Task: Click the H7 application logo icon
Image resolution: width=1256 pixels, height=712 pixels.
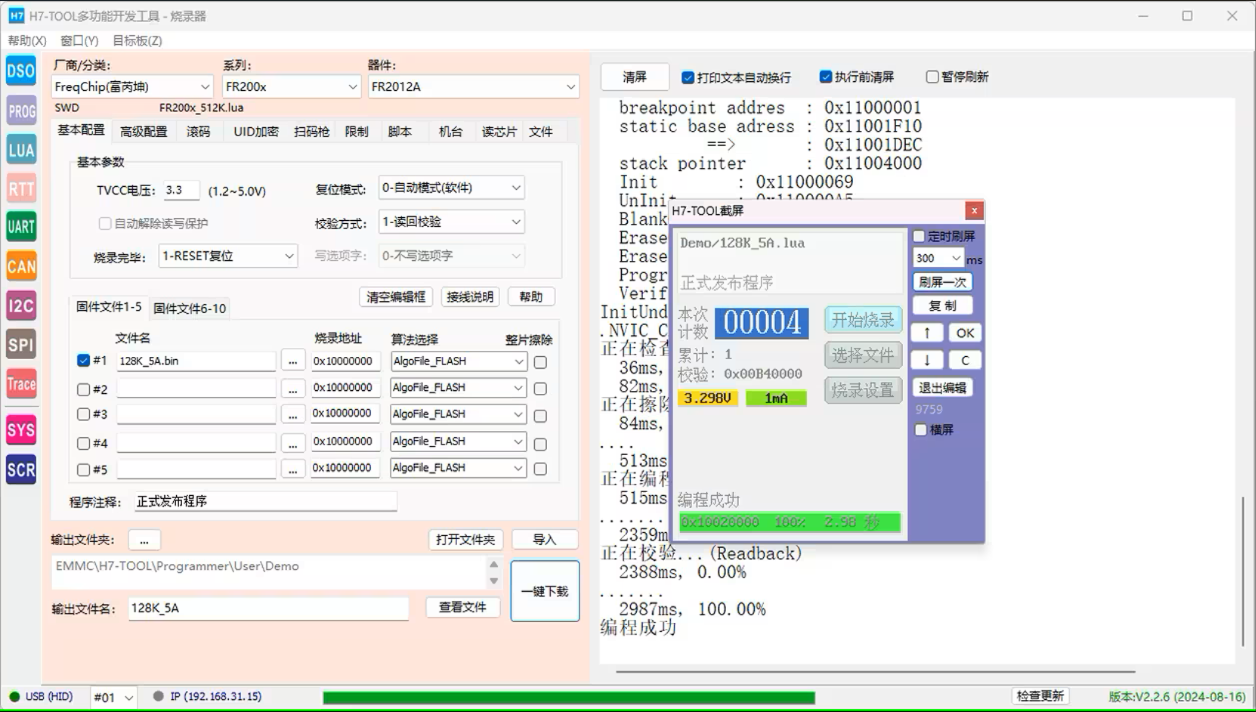Action: tap(16, 16)
